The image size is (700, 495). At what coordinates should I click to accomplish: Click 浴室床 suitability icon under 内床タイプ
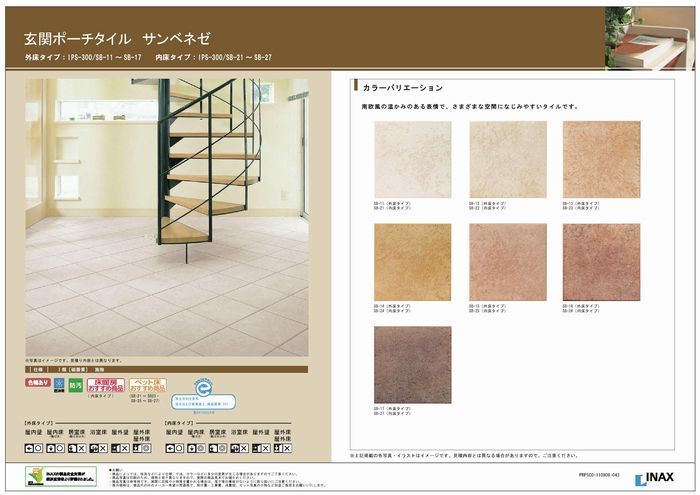pos(239,448)
